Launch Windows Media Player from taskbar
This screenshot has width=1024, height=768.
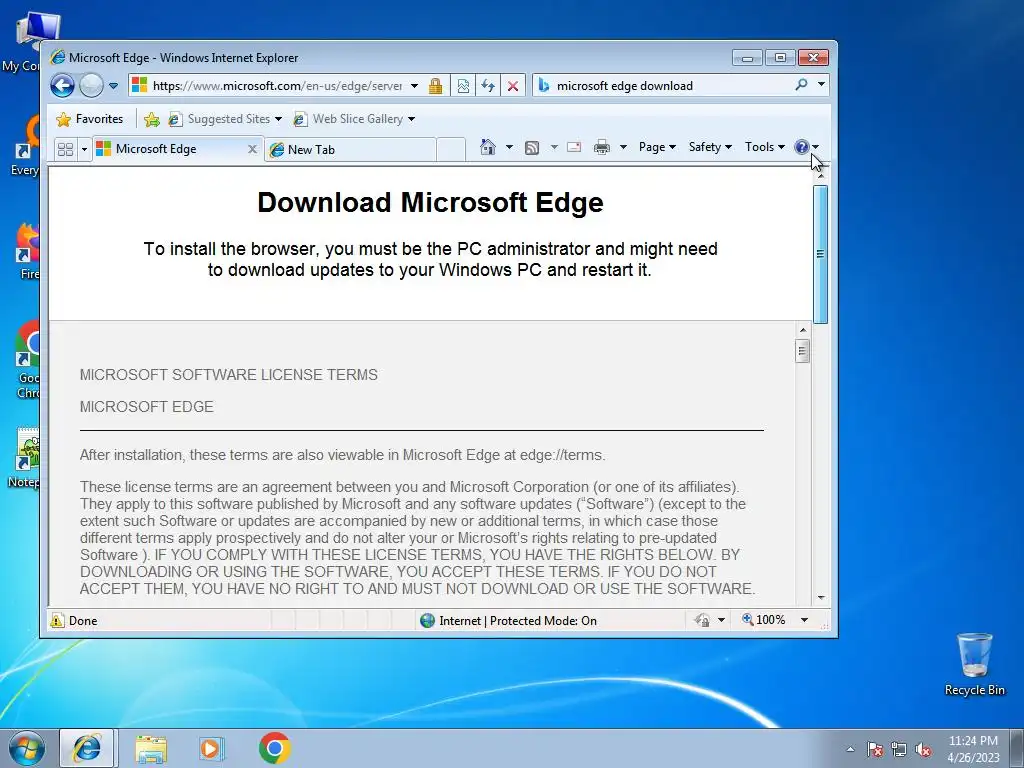pyautogui.click(x=212, y=748)
